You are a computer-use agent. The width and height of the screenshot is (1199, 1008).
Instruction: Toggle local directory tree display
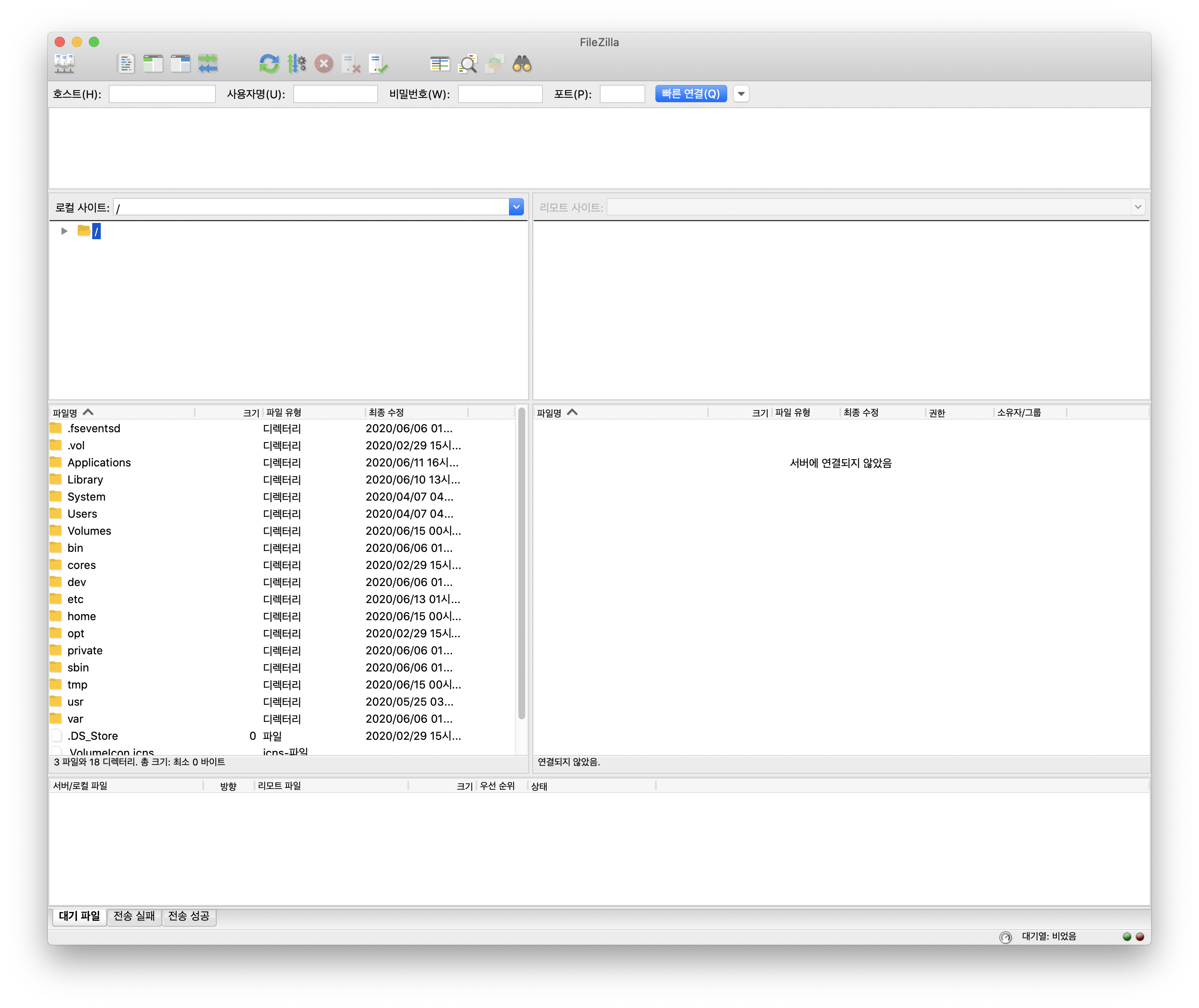[153, 64]
